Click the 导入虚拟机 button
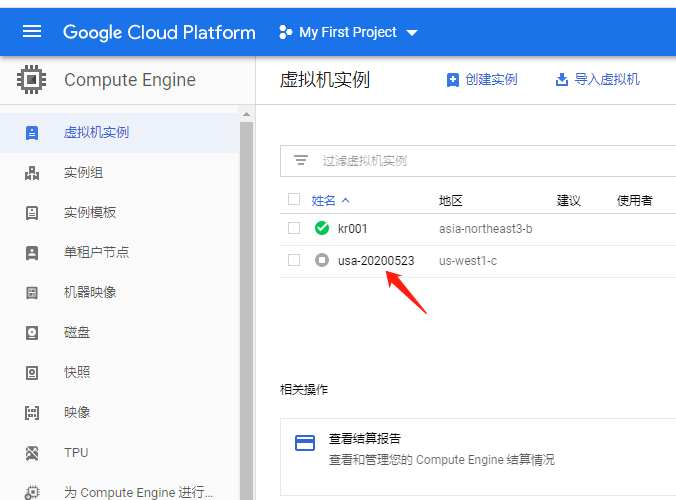The height and width of the screenshot is (500, 676). point(597,79)
